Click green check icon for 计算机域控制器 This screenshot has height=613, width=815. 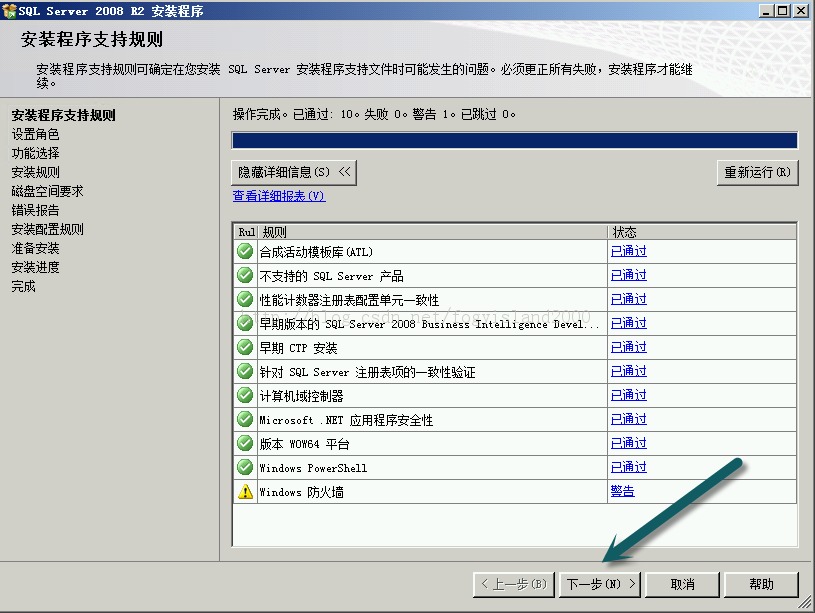coord(245,396)
